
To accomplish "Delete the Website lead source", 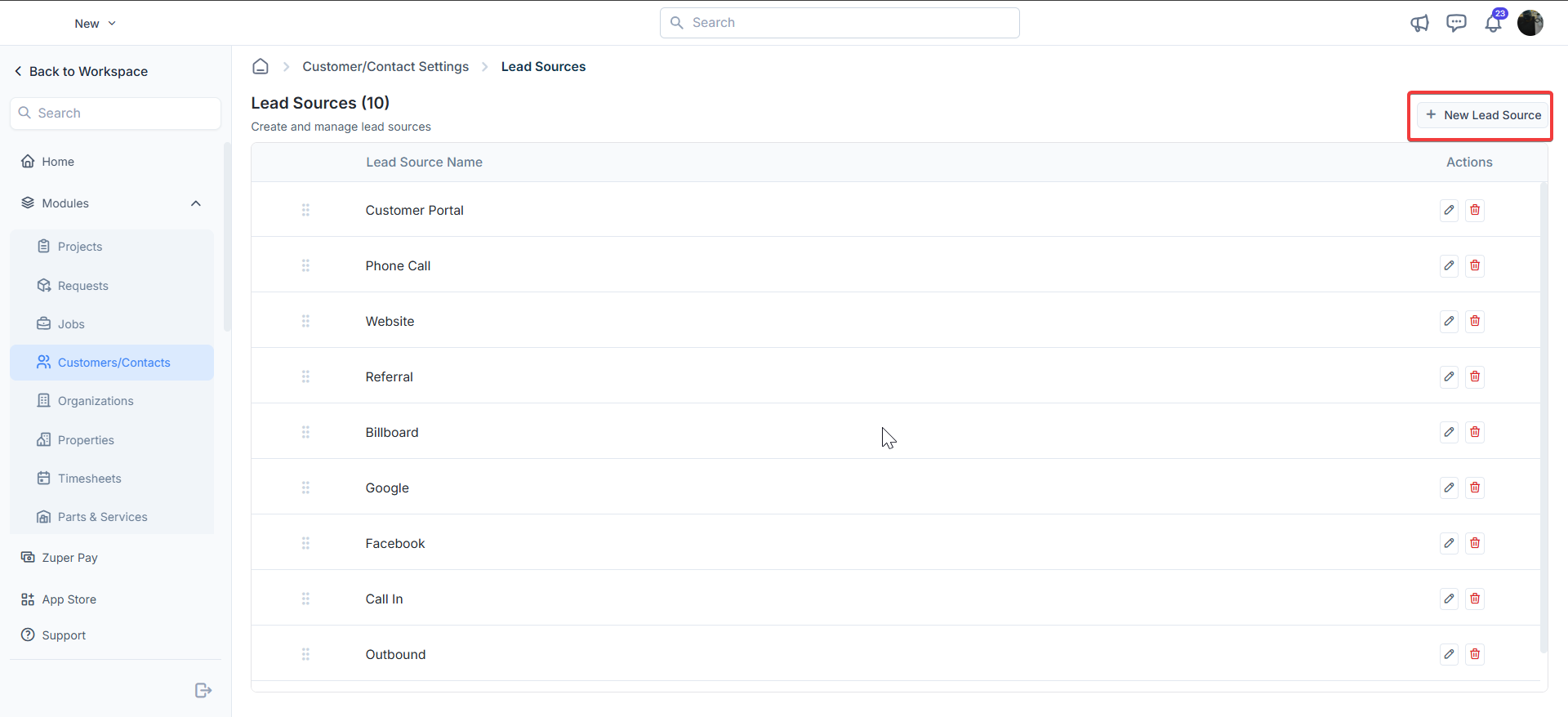I will click(1475, 321).
